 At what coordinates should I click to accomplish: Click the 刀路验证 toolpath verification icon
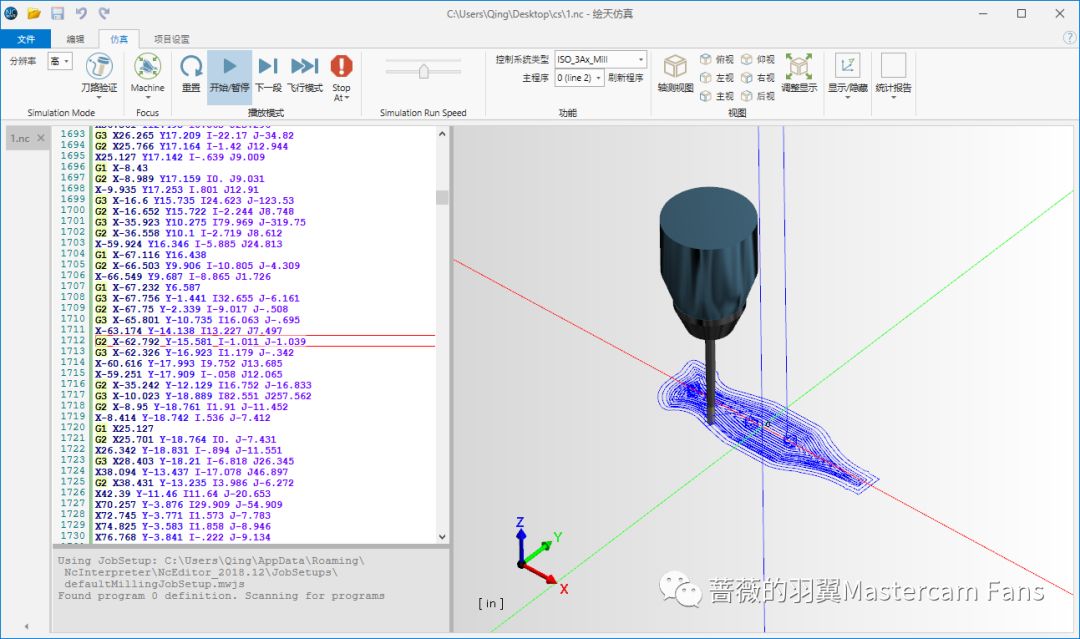pos(99,67)
